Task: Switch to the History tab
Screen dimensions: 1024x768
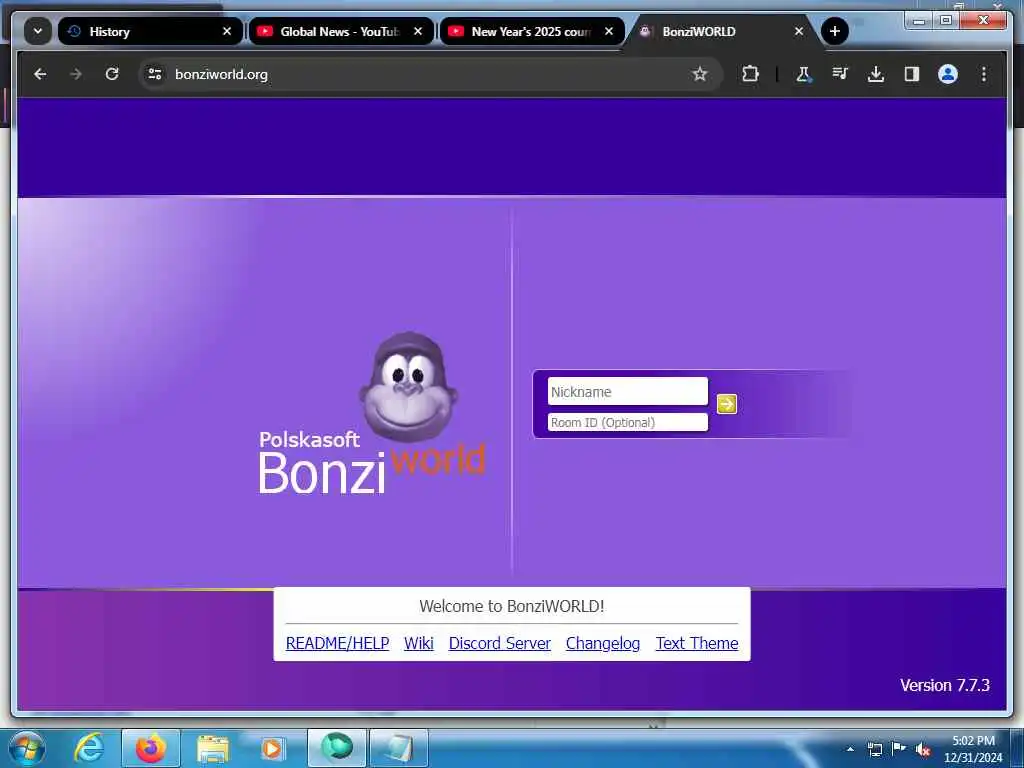Action: coord(150,31)
